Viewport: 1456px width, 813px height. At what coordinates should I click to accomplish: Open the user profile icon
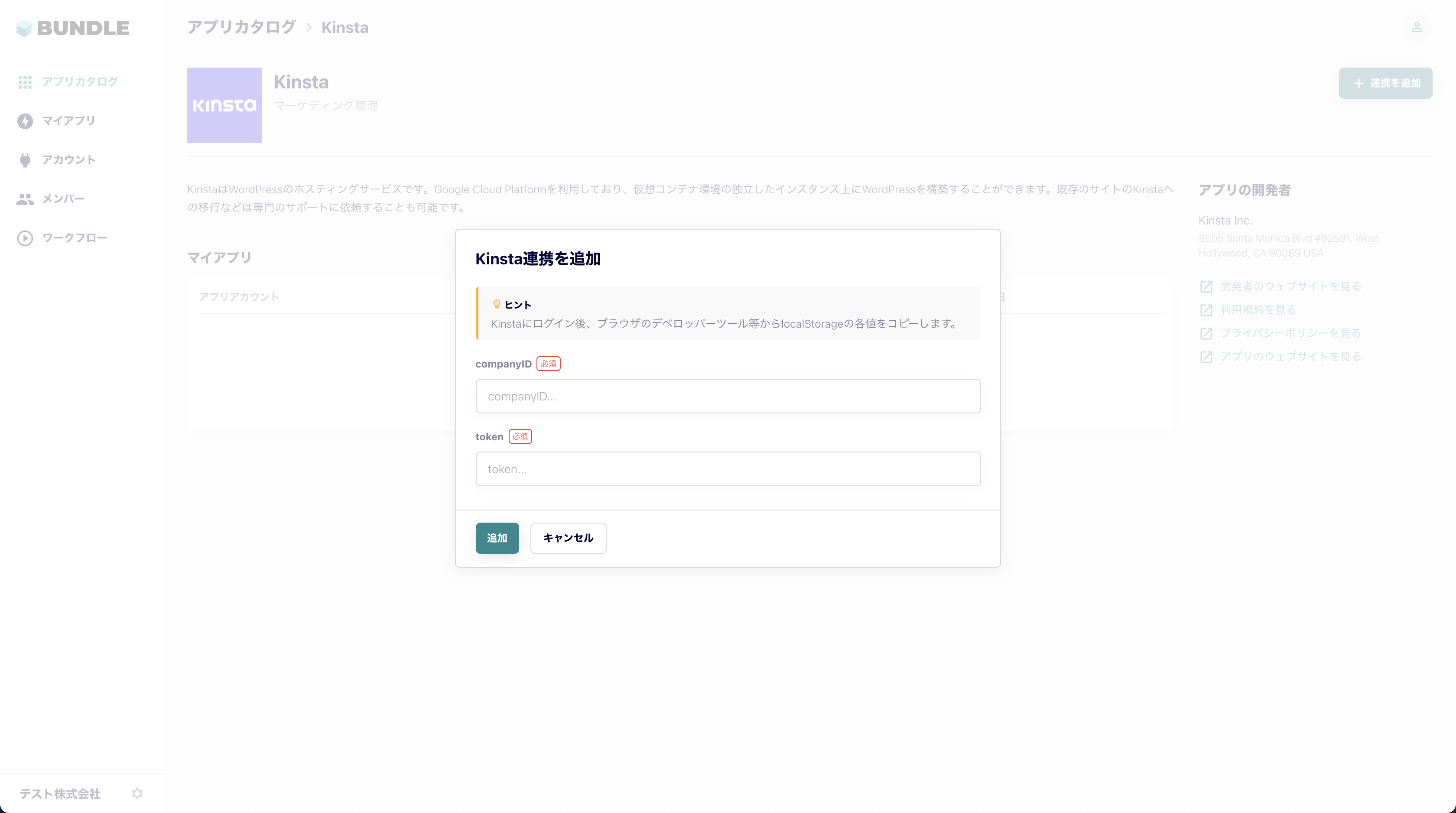coord(1417,27)
